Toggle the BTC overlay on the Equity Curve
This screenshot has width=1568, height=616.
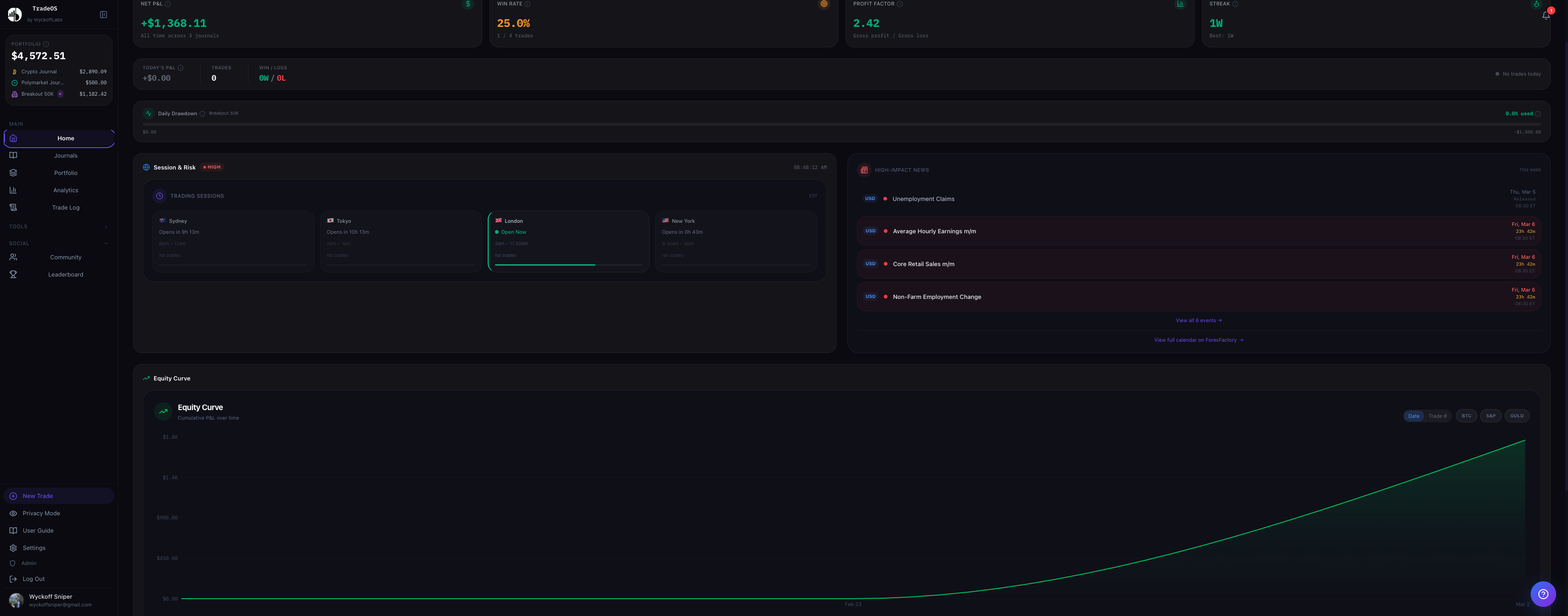tap(1466, 416)
